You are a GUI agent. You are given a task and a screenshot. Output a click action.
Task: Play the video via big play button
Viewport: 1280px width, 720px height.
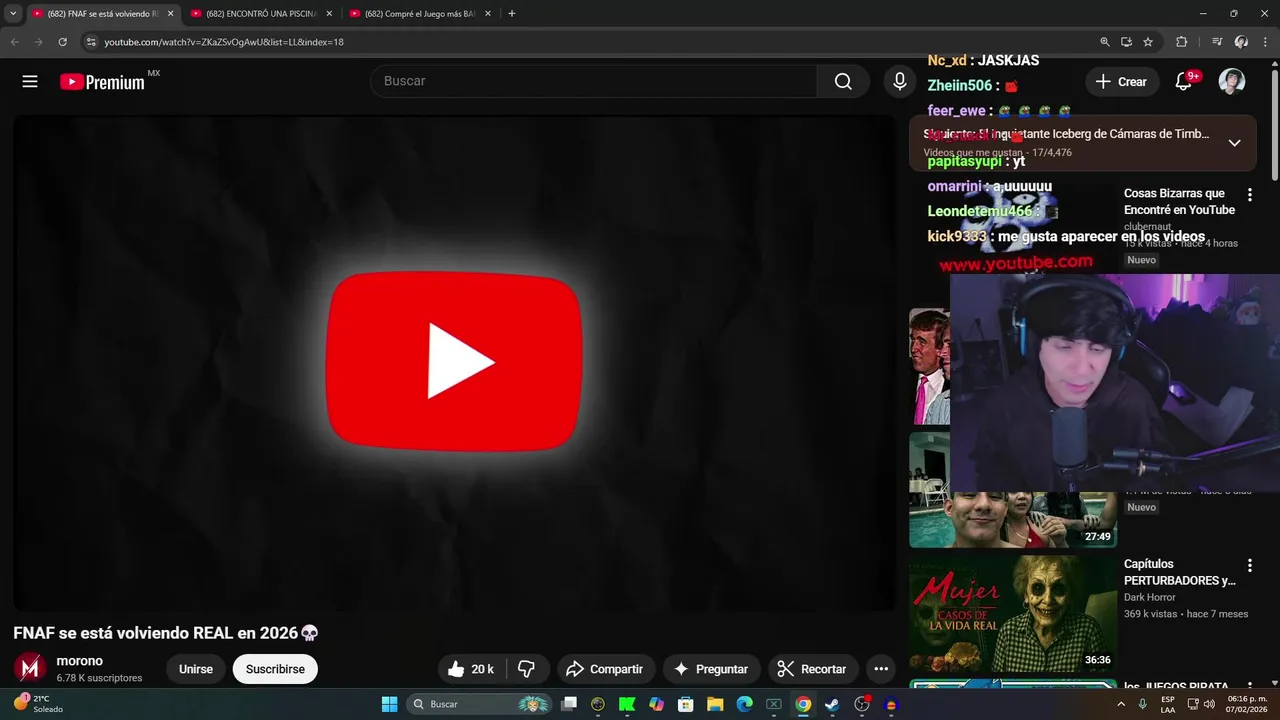(454, 361)
